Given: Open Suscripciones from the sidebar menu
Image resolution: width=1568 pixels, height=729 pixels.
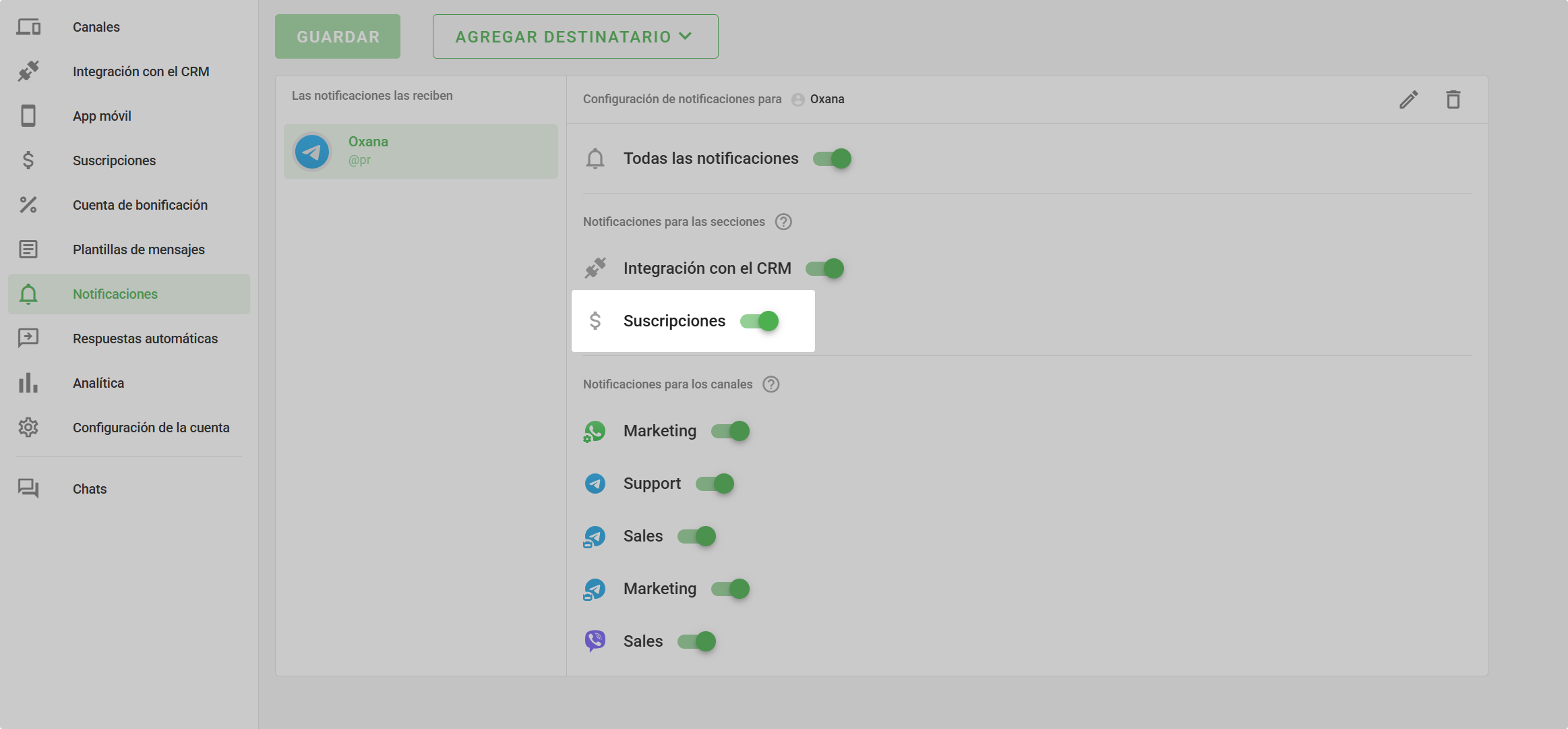Looking at the screenshot, I should [x=129, y=161].
